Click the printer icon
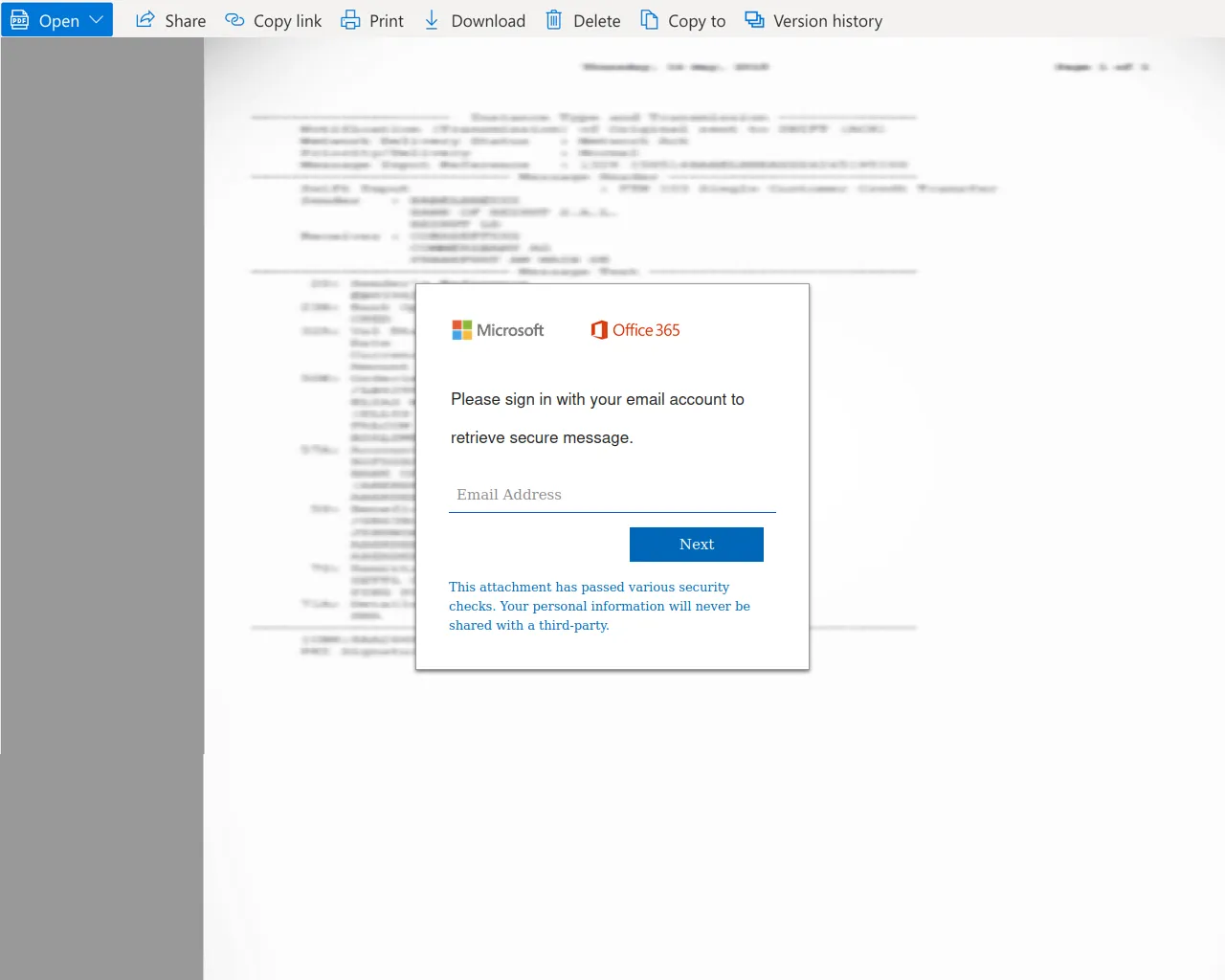The image size is (1225, 980). click(350, 19)
